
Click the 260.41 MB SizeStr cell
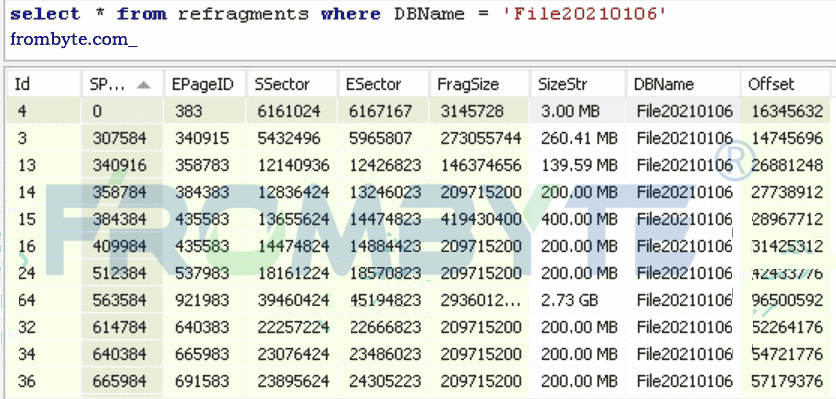tap(579, 139)
